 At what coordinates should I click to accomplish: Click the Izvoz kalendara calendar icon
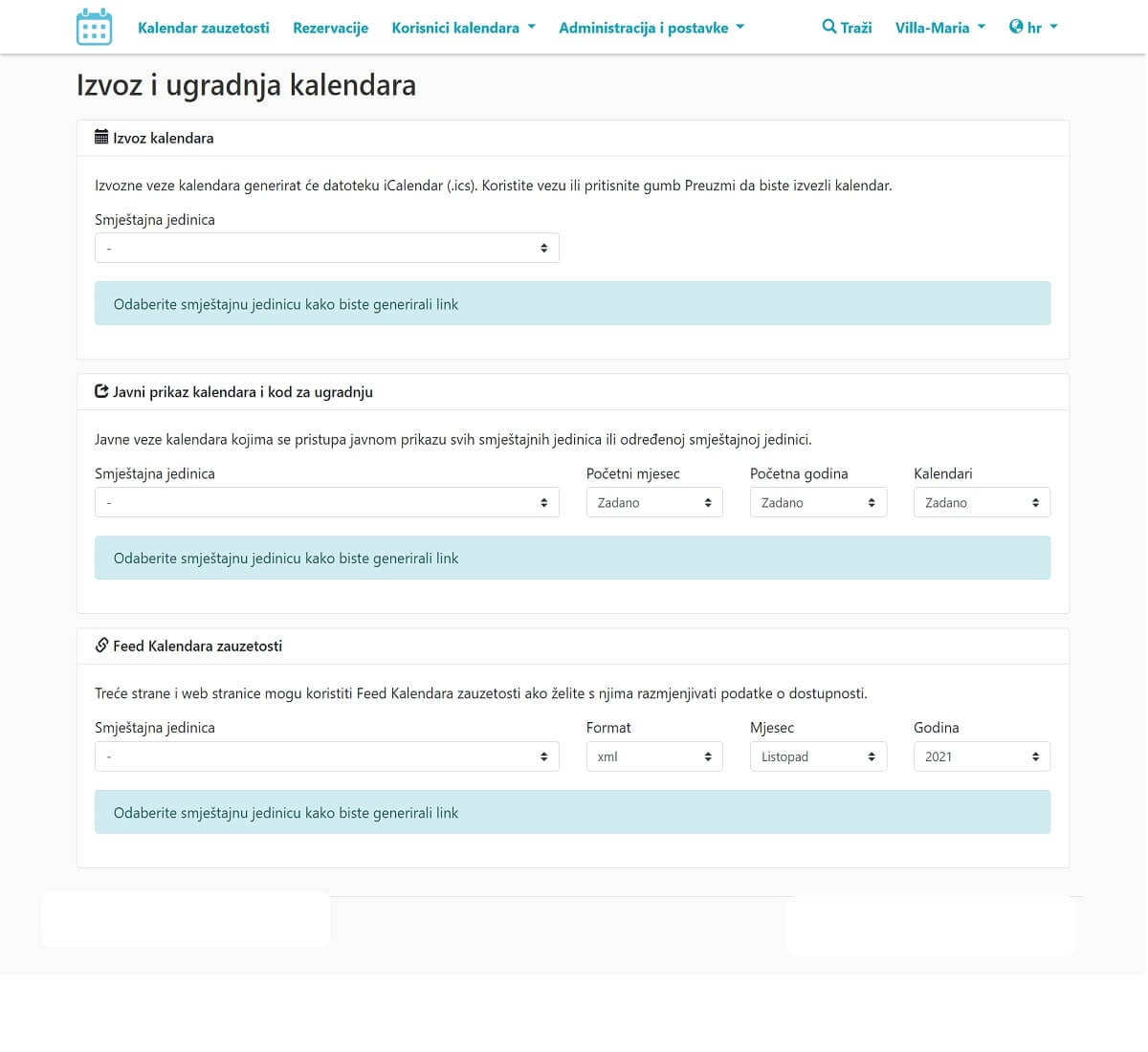point(101,138)
